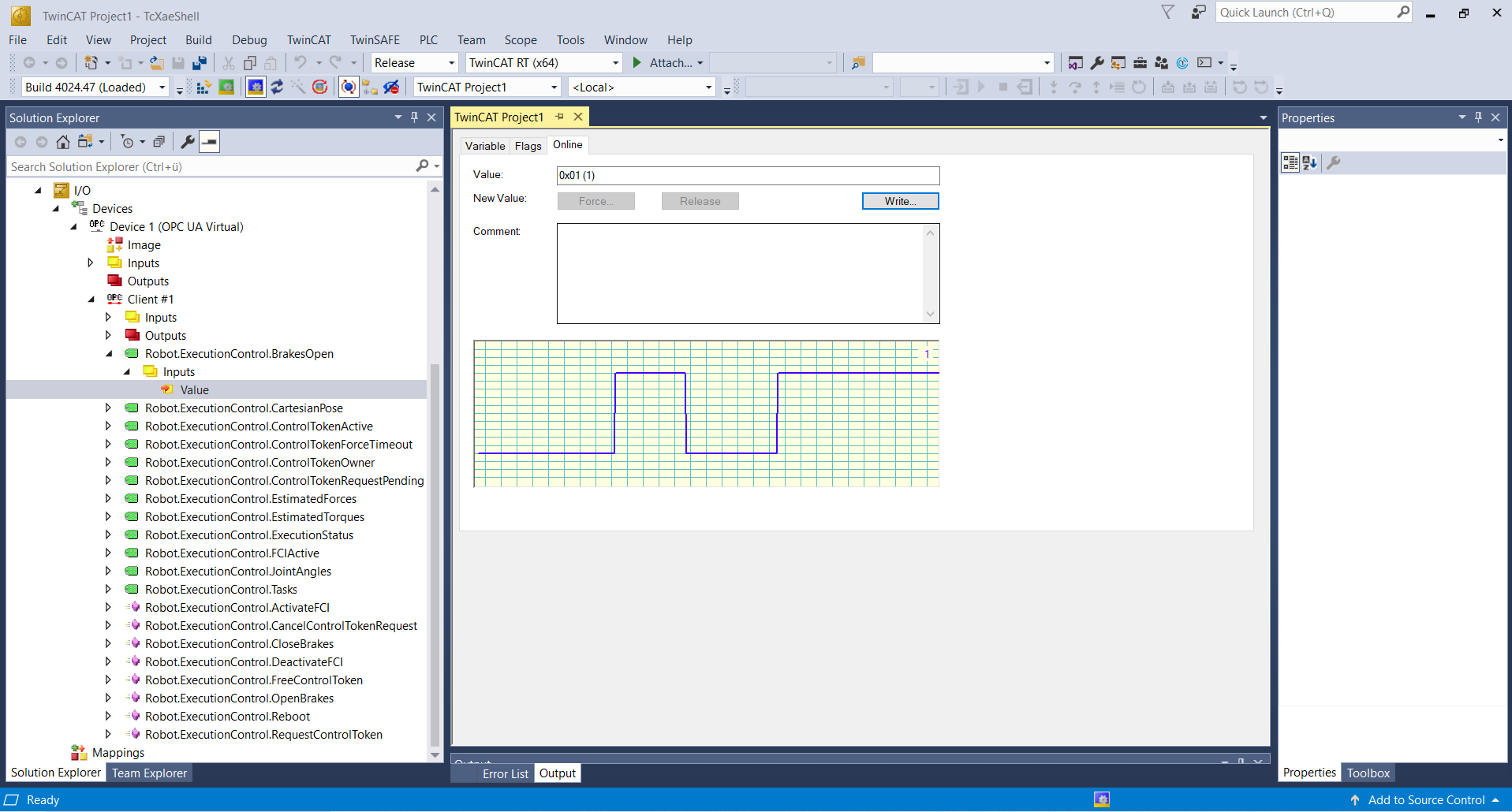
Task: Click inside the Comment text box
Action: pyautogui.click(x=740, y=274)
